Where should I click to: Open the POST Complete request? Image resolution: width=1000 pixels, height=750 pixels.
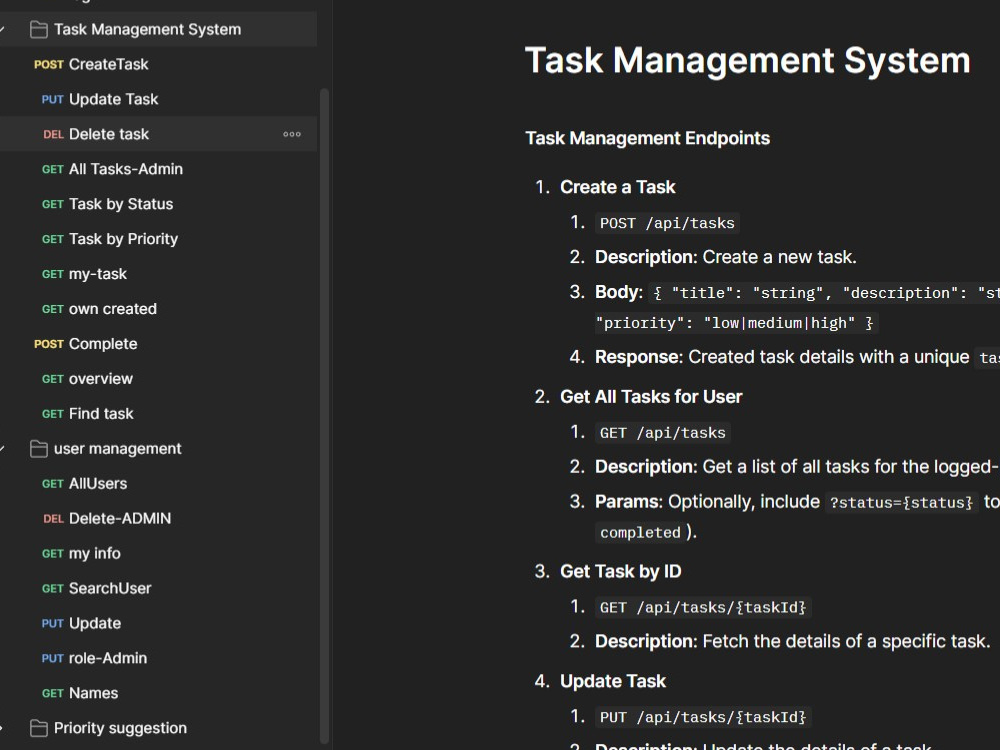pos(158,344)
